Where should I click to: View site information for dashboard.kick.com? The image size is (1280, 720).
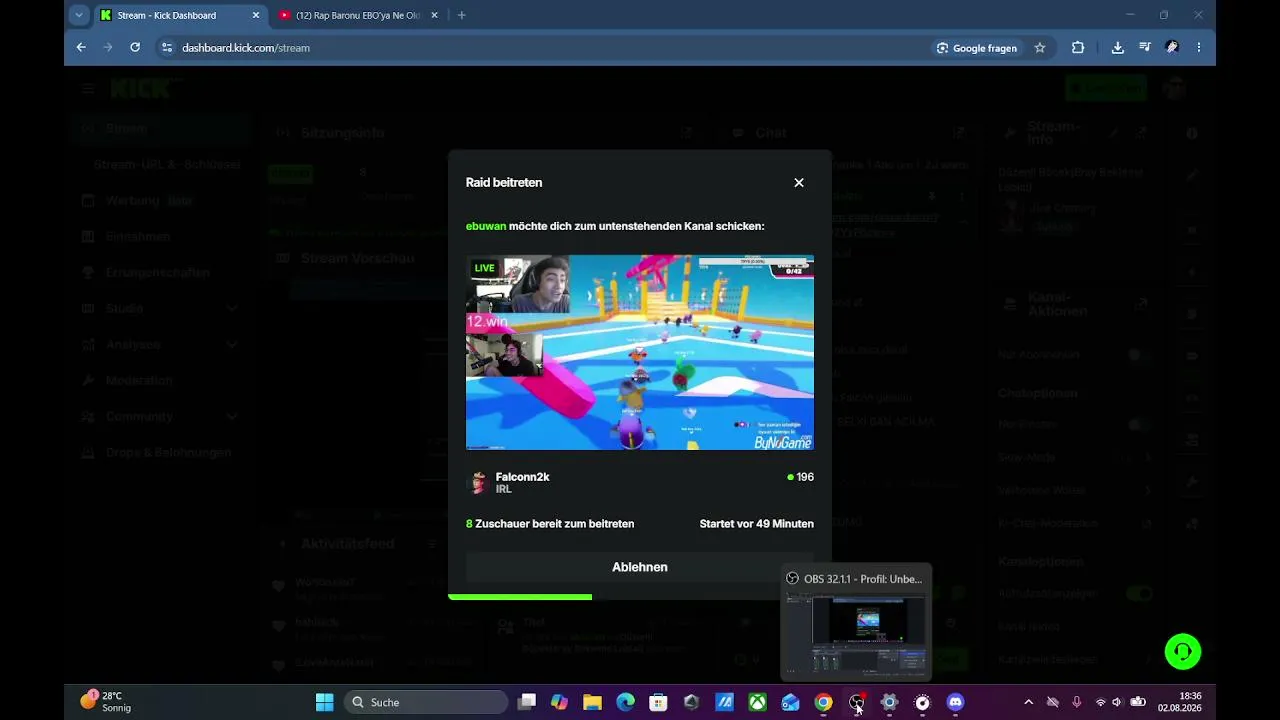[x=167, y=47]
